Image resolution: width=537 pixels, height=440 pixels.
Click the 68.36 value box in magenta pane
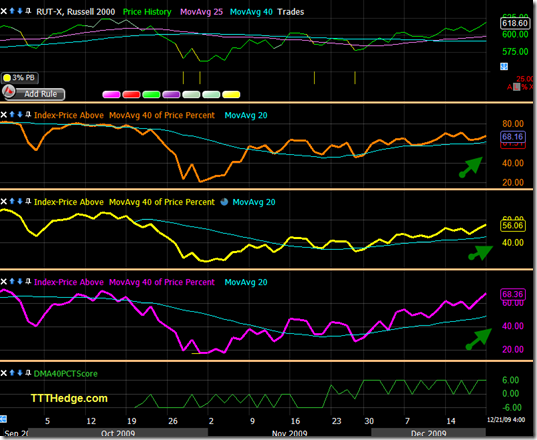click(512, 294)
